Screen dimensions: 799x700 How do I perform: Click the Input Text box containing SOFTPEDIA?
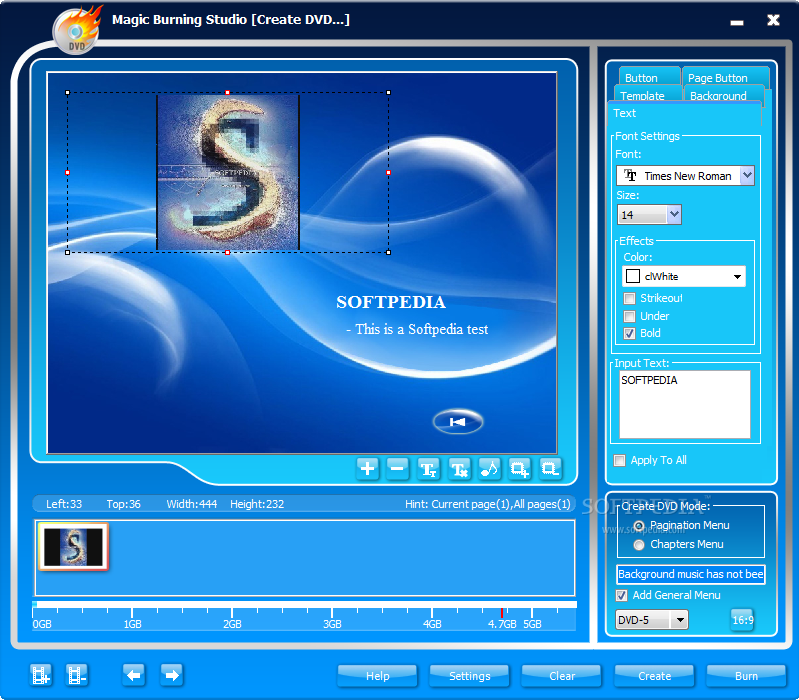coord(685,405)
